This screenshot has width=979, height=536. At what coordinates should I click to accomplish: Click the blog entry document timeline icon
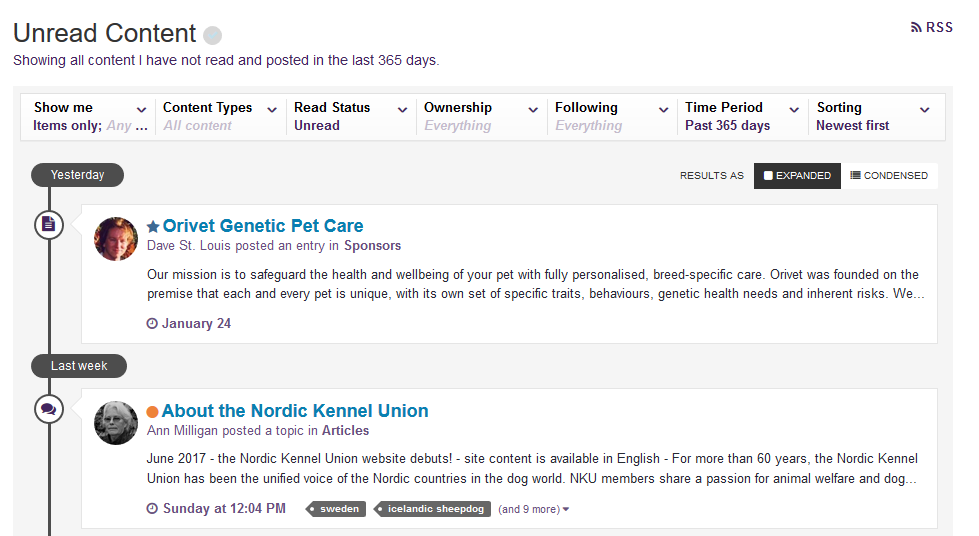coord(49,225)
